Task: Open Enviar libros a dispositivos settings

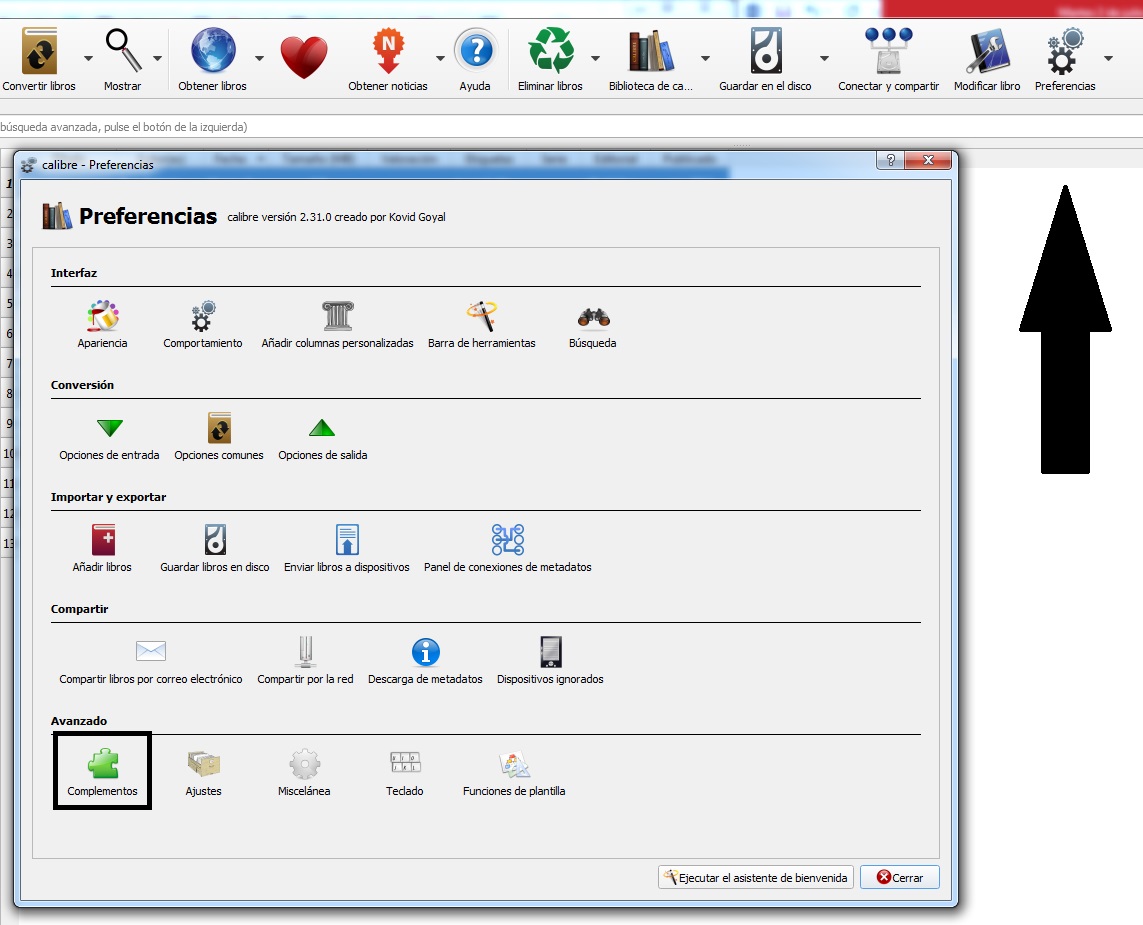Action: click(345, 544)
